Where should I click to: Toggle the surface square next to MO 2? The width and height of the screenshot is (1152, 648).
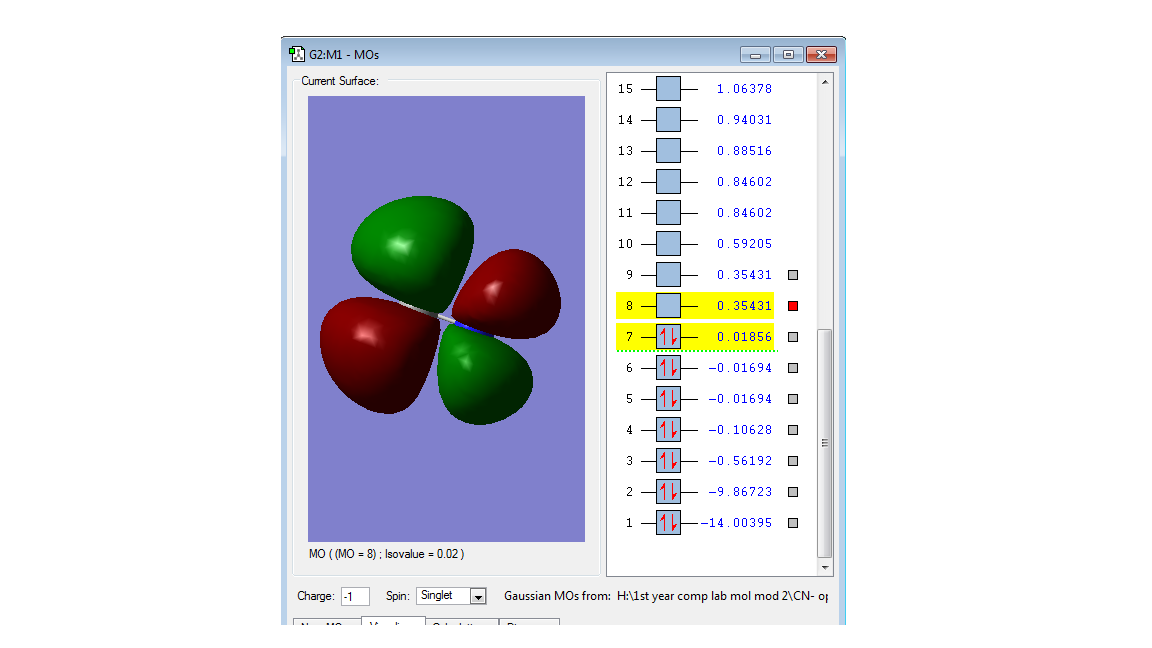tap(793, 492)
